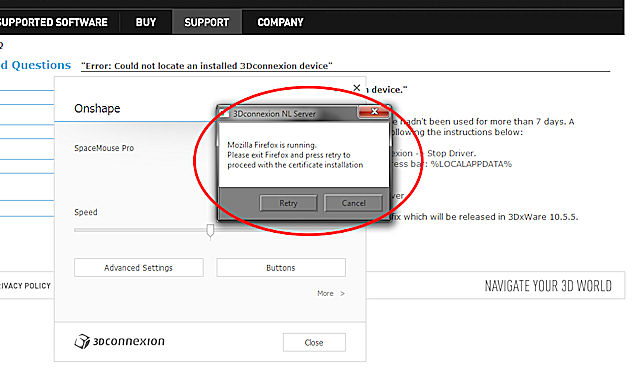Click Retry in the 3Dconnexion NL Server dialog
This screenshot has height=392, width=640.
click(288, 203)
